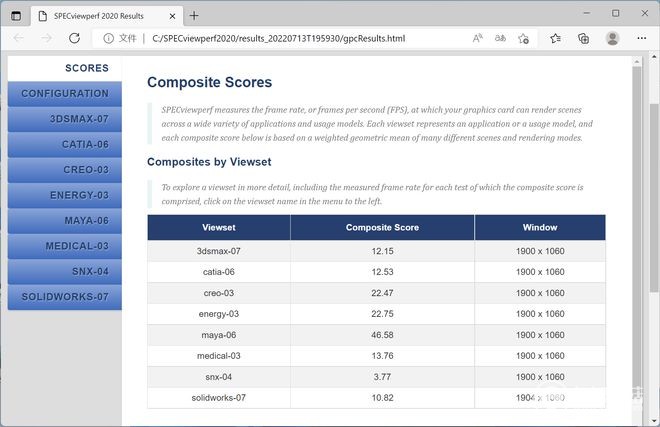Select the SPECviewperf 2020 Results tab
Image resolution: width=660 pixels, height=427 pixels.
107,16
